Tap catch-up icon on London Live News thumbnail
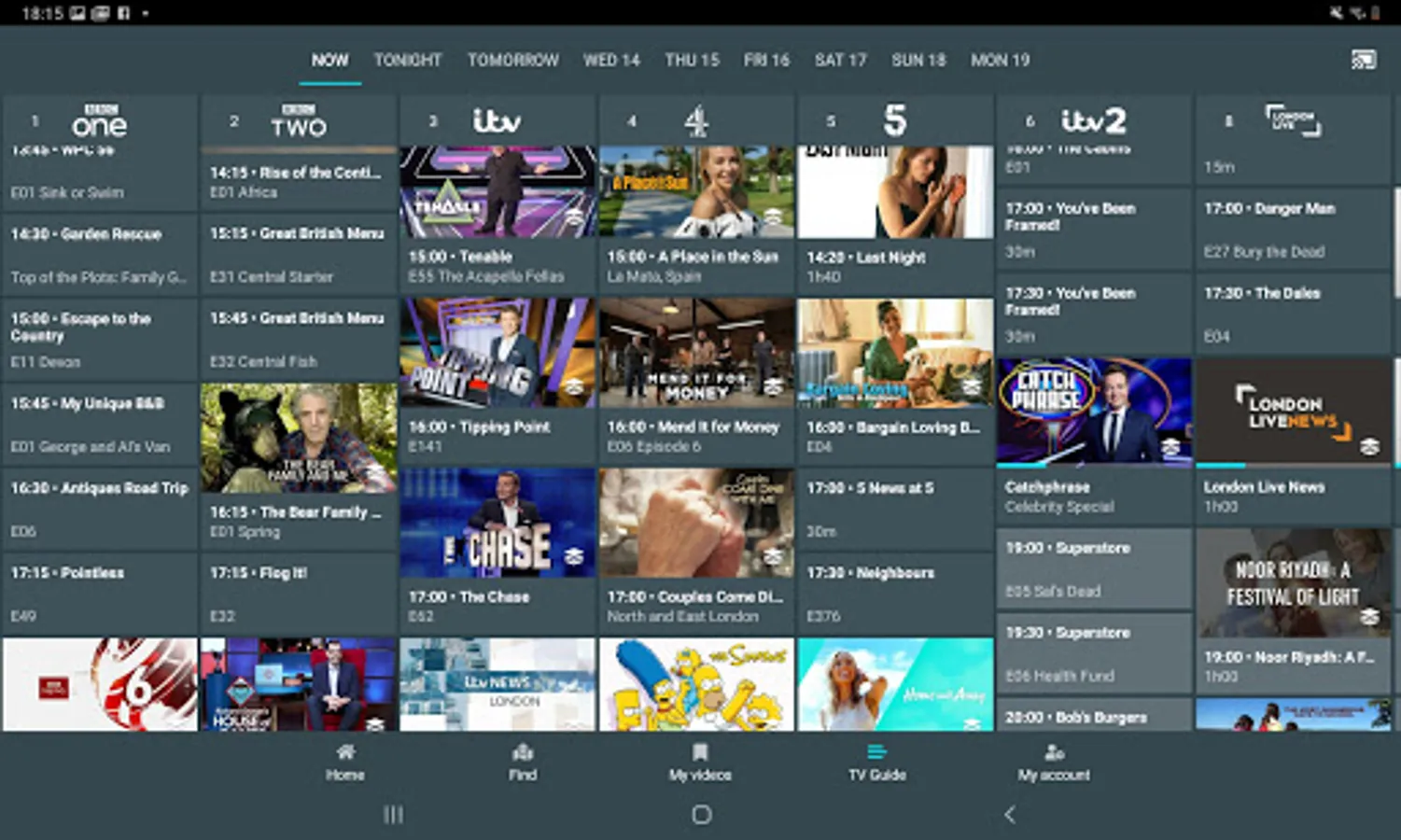Image resolution: width=1401 pixels, height=840 pixels. tap(1369, 447)
